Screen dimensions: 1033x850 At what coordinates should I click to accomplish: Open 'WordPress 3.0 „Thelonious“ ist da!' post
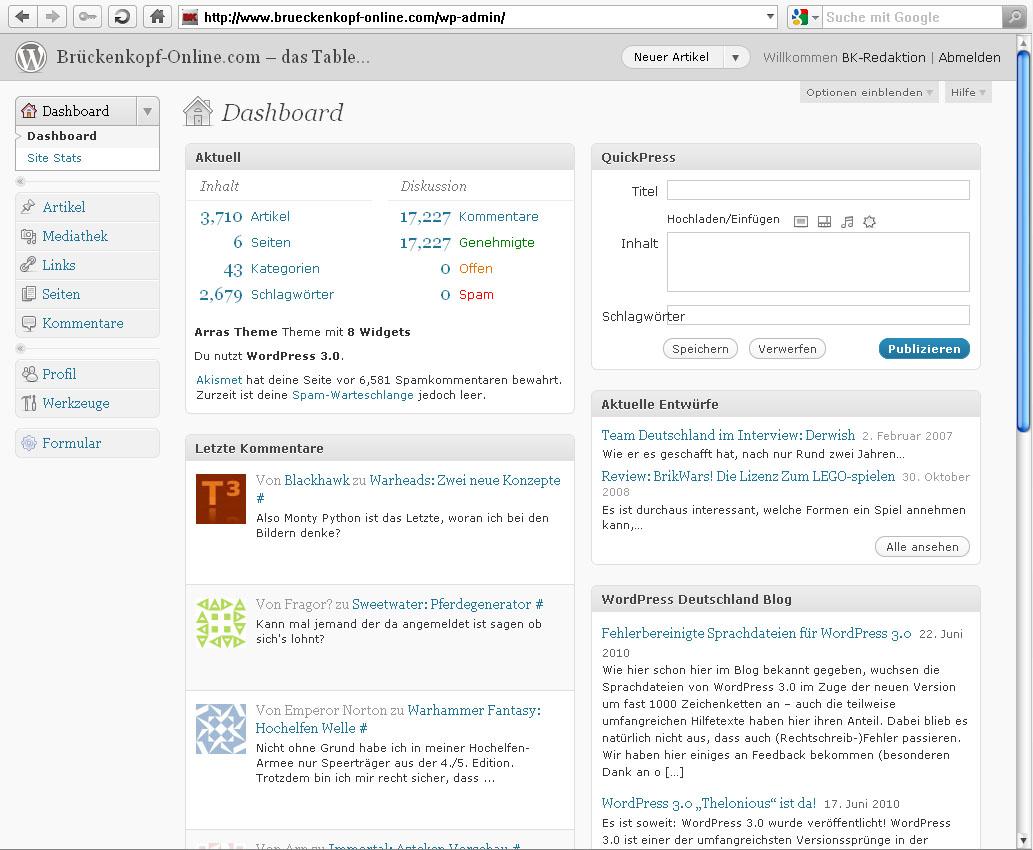[x=709, y=803]
